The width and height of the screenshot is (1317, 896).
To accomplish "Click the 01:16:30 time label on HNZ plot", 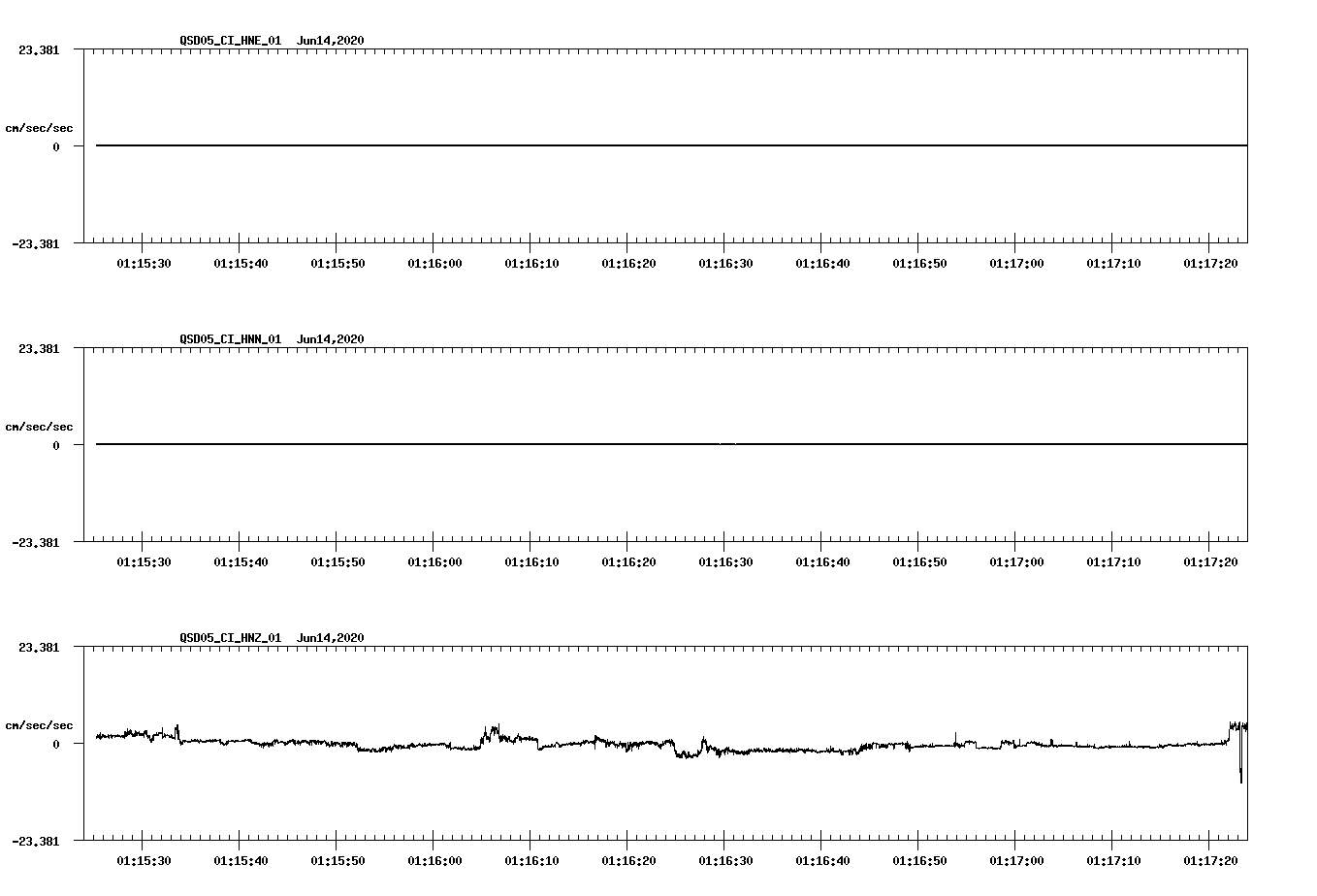I will pos(725,861).
